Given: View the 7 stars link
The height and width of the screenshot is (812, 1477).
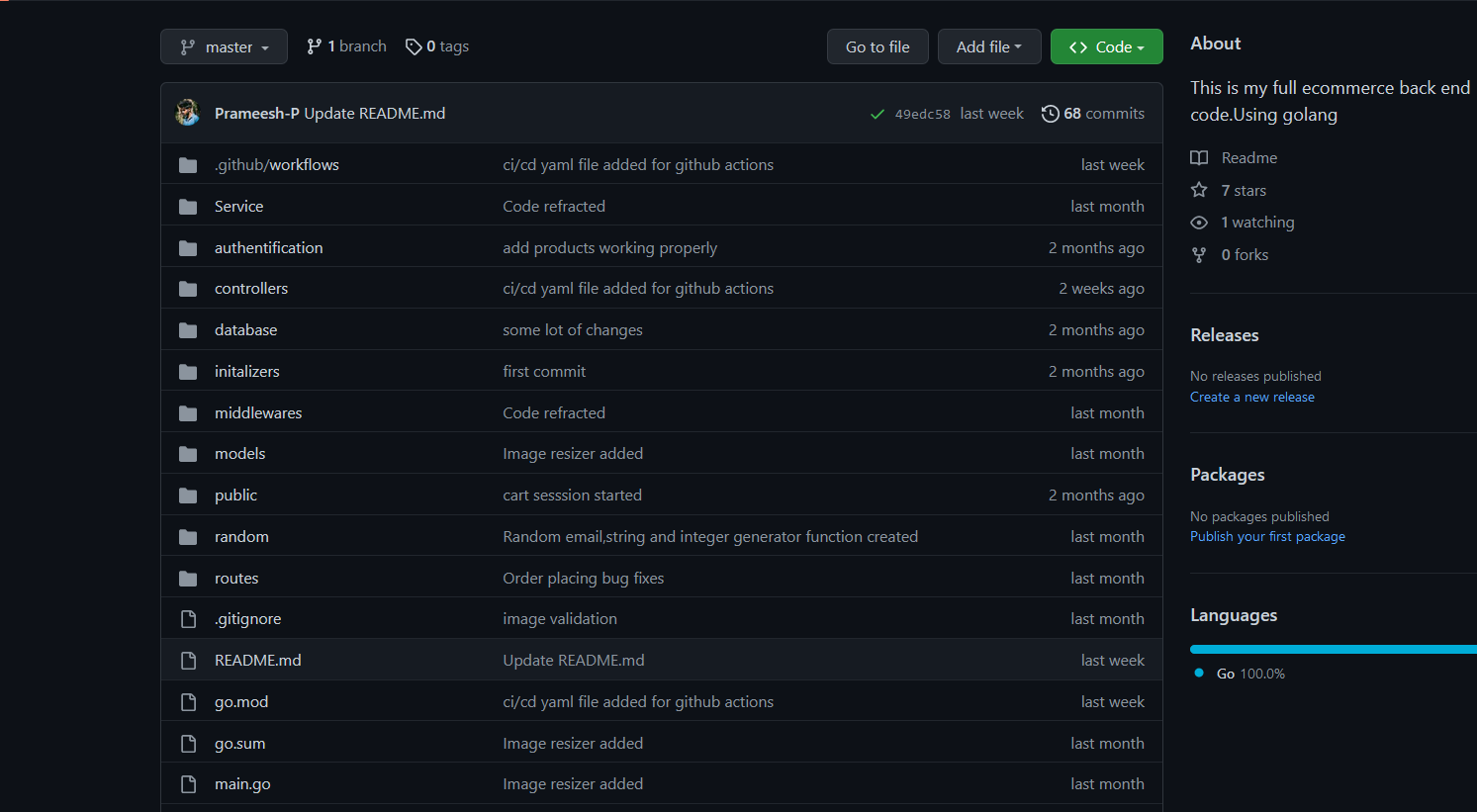Looking at the screenshot, I should coord(1230,191).
